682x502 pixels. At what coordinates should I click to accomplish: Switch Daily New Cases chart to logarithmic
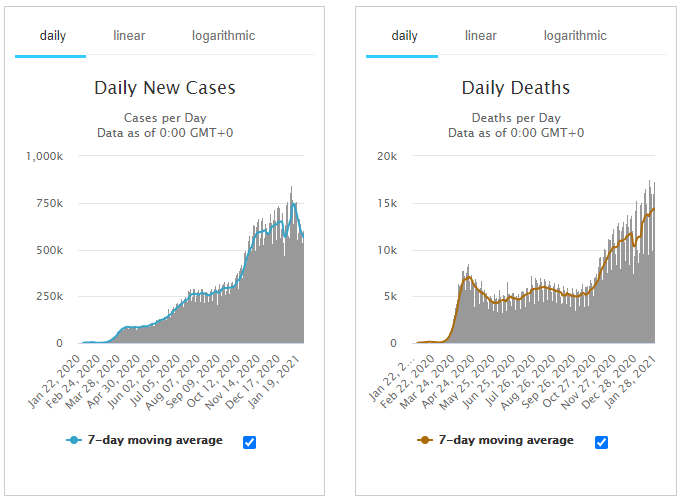[223, 36]
